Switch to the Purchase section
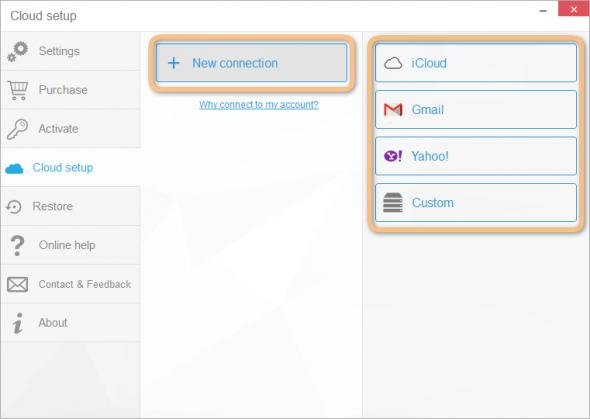Viewport: 590px width, 419px height. [70, 90]
